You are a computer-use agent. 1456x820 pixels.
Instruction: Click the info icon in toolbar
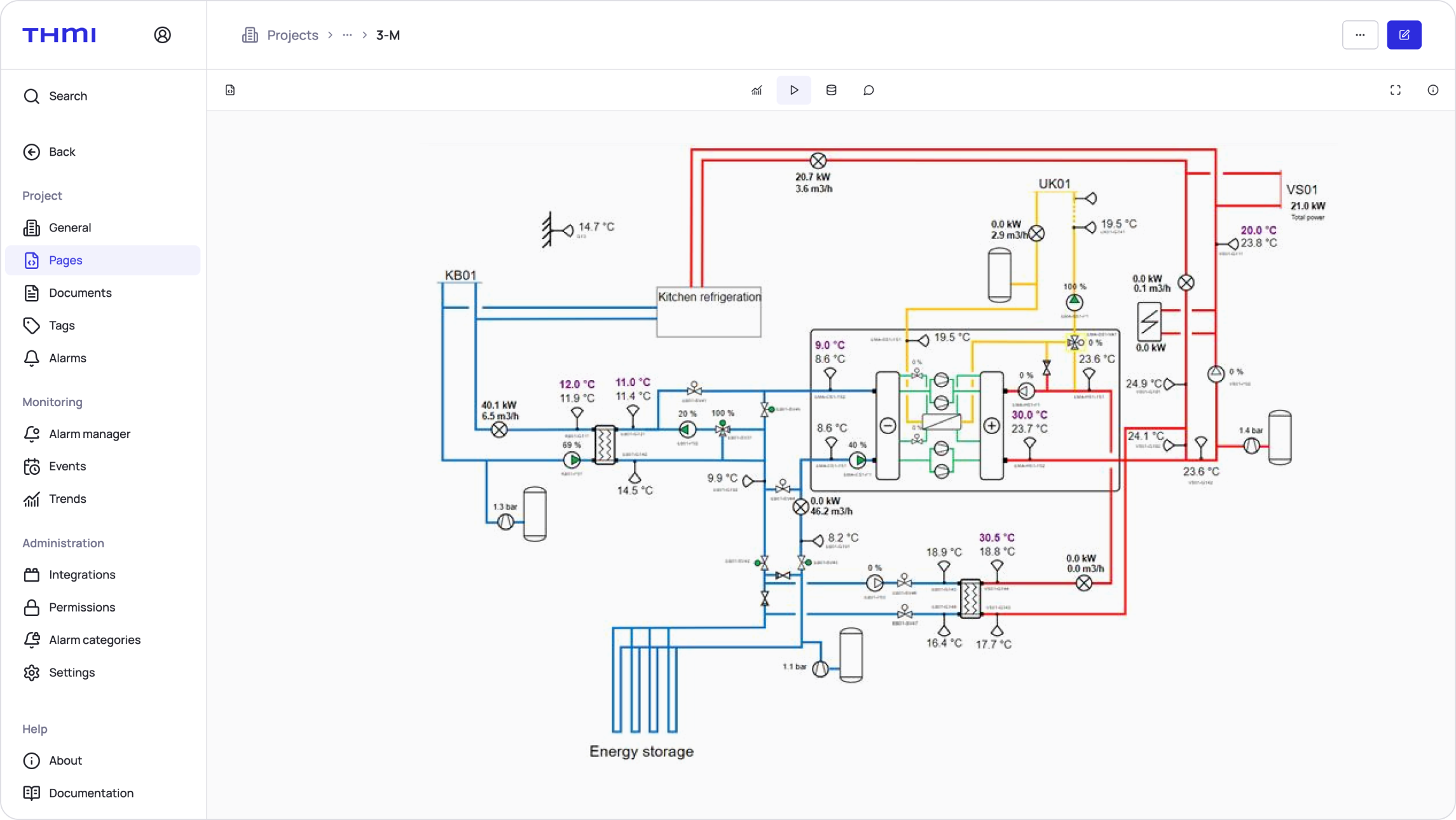1432,90
